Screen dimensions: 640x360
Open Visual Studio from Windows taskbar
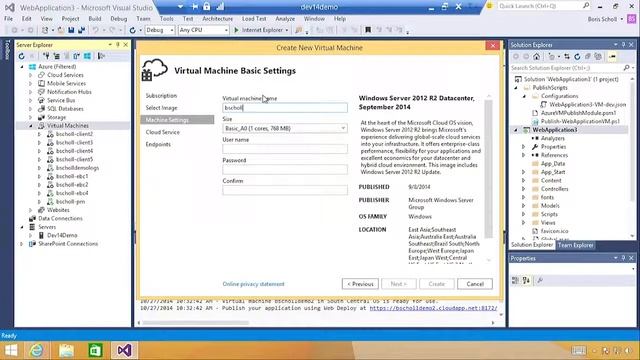124,350
